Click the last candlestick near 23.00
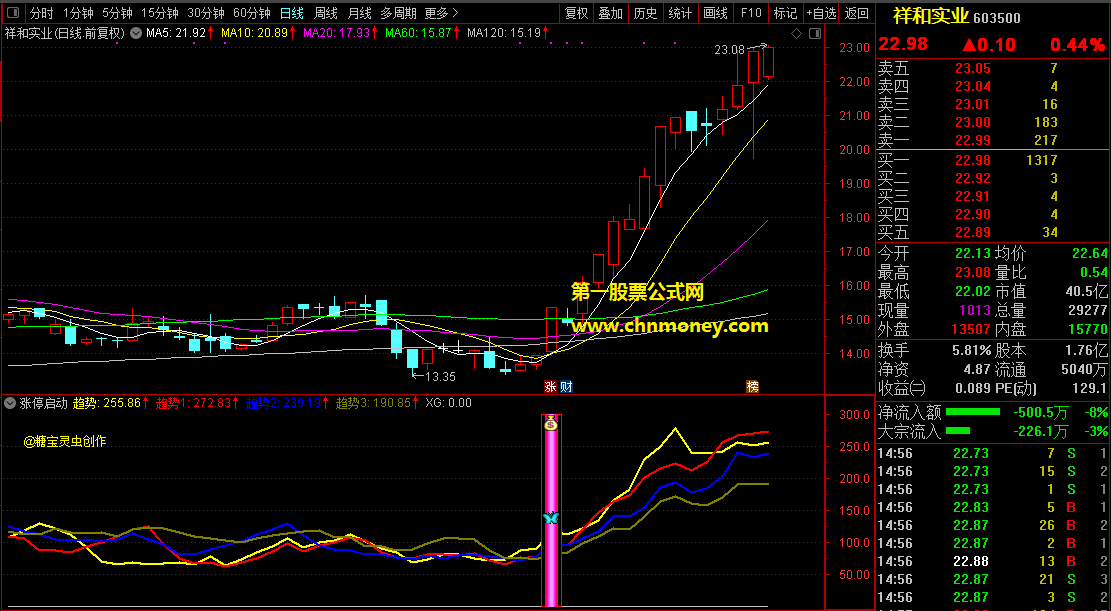The height and width of the screenshot is (611, 1111). click(x=769, y=62)
